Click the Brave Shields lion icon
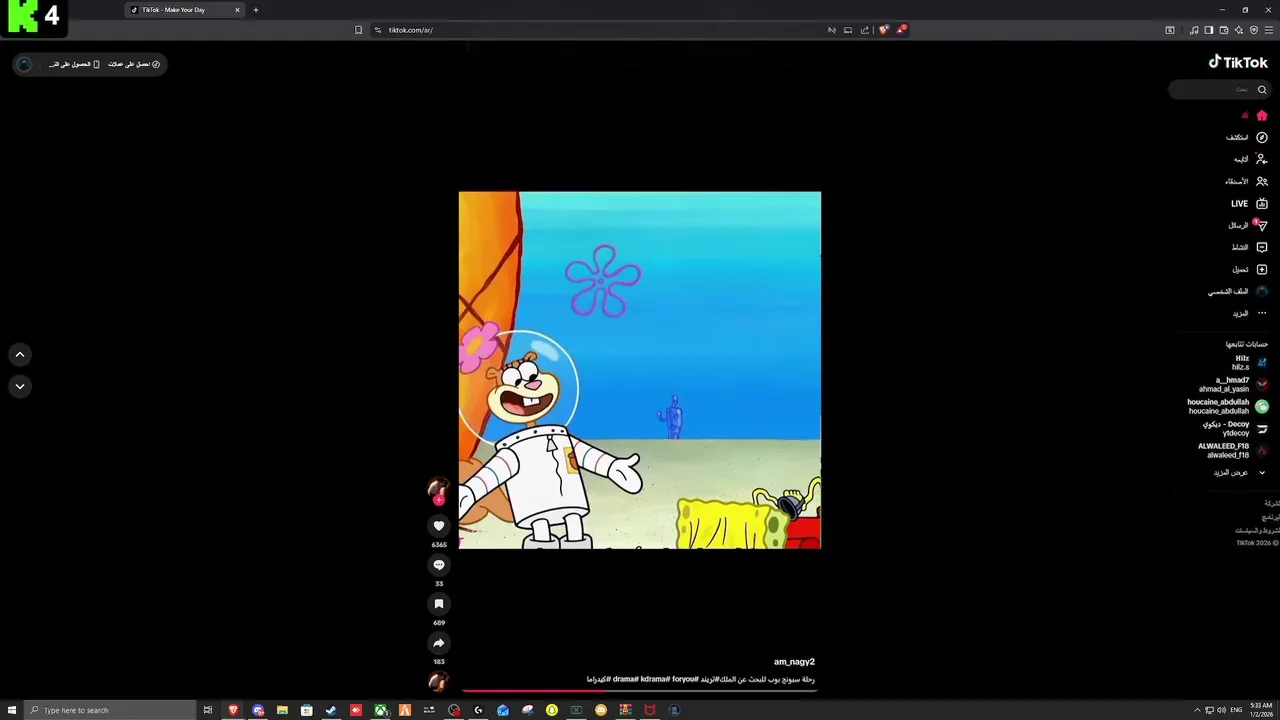Viewport: 1280px width, 720px height. coord(883,30)
